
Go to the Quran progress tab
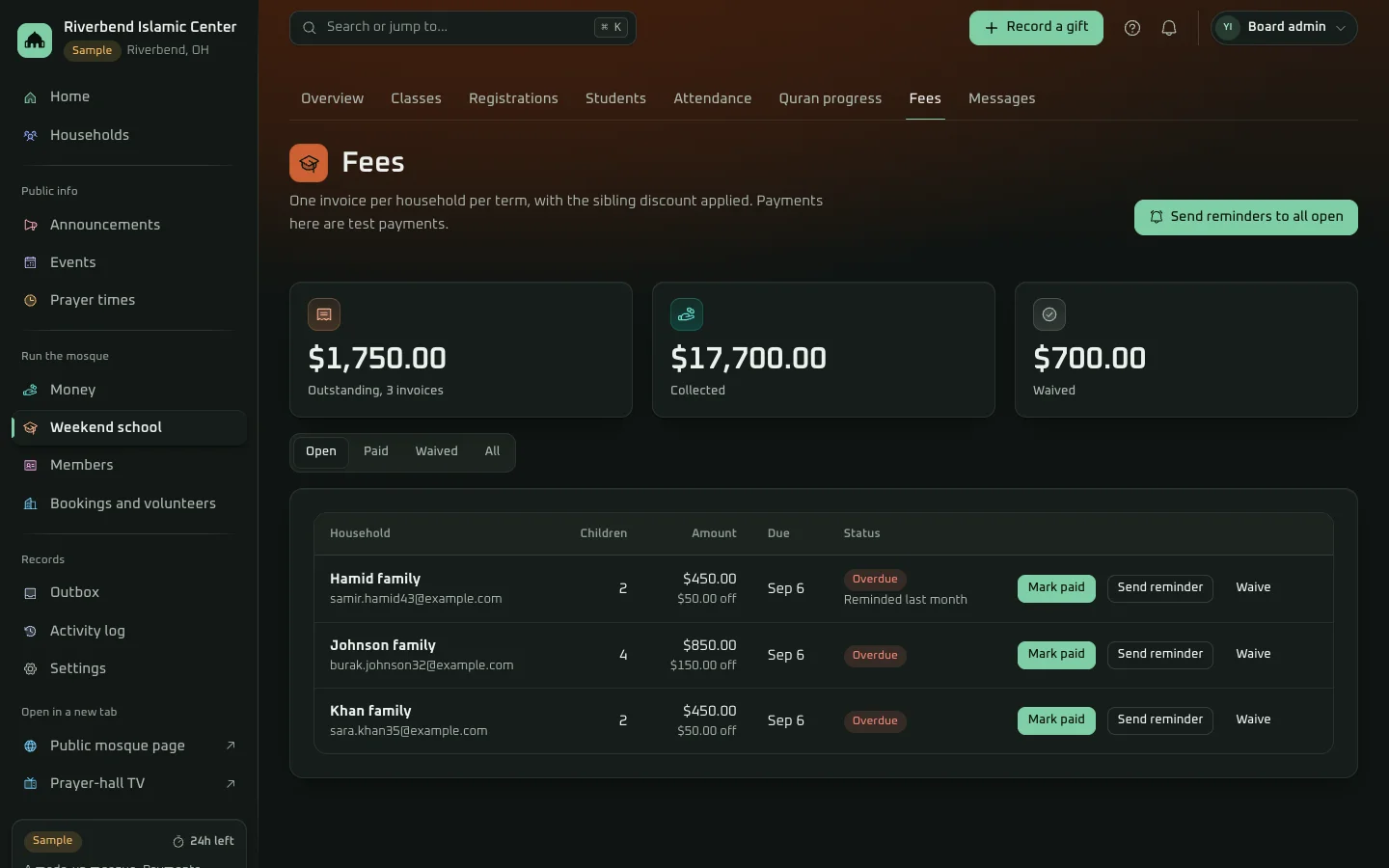coord(831,98)
